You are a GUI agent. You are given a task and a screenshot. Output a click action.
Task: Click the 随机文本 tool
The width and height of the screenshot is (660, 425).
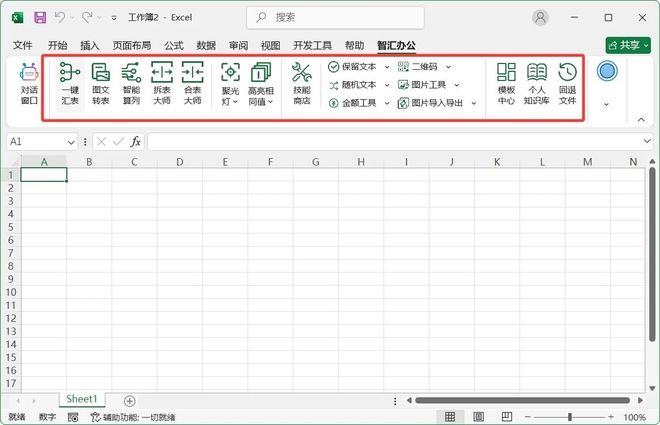tap(352, 85)
